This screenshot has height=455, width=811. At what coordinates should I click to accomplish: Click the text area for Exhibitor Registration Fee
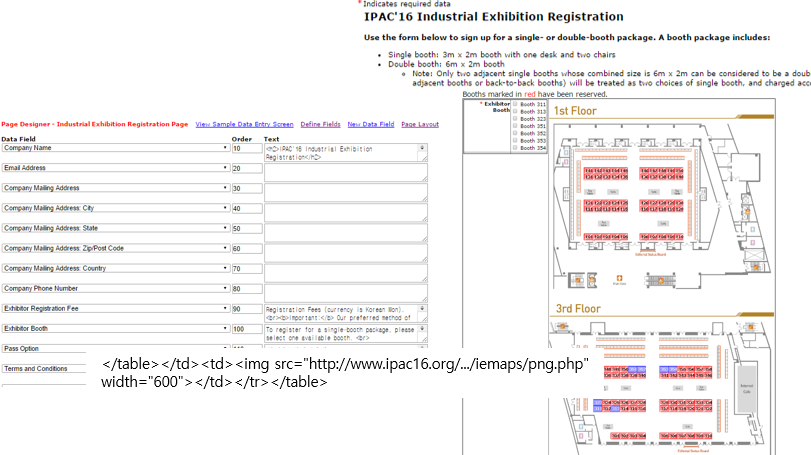click(345, 313)
